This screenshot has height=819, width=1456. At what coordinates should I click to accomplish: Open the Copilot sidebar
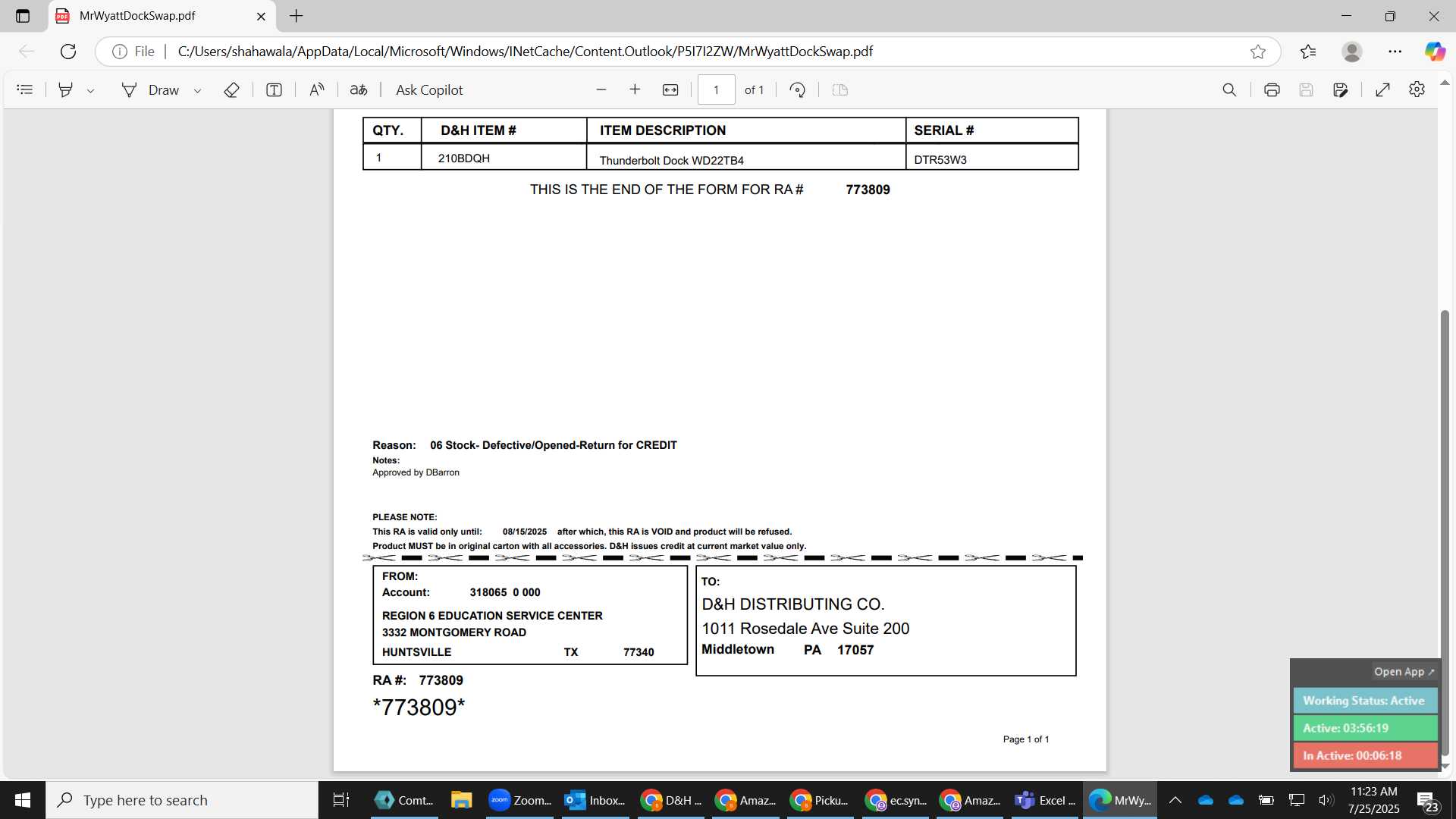click(1435, 52)
